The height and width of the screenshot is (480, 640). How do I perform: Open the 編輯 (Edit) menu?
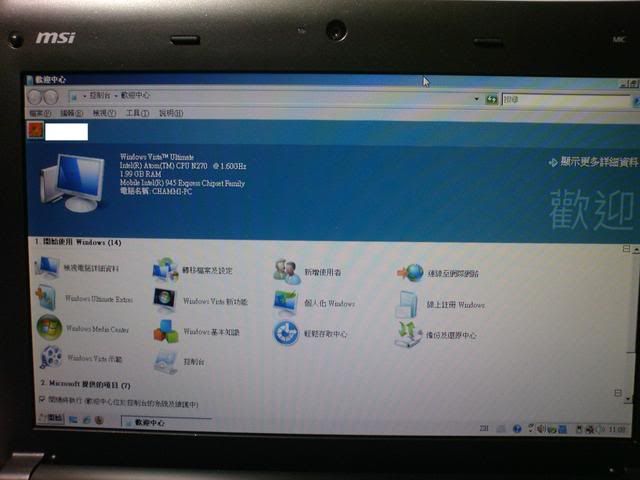click(x=71, y=113)
